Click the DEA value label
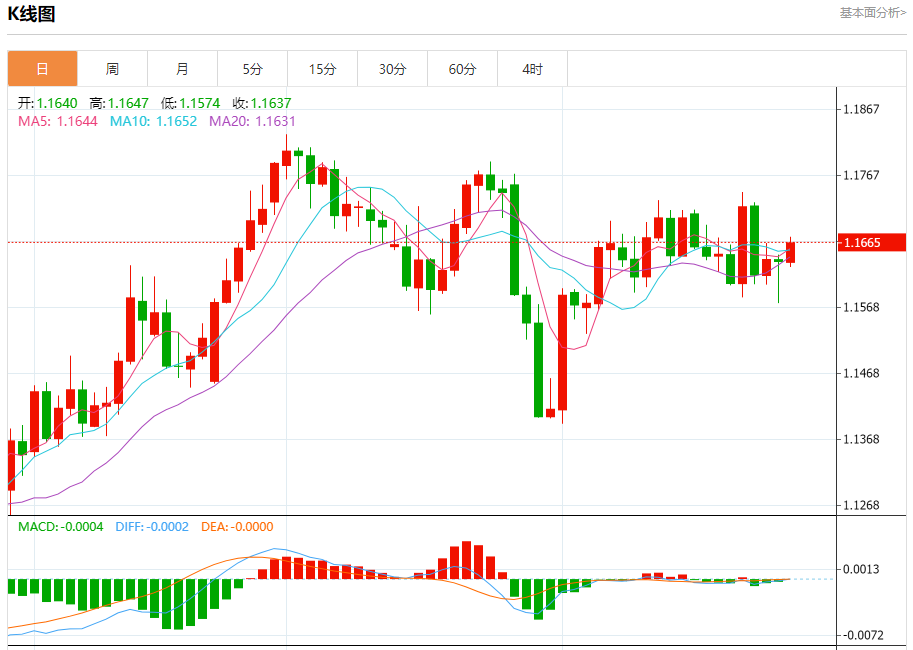 coord(237,527)
